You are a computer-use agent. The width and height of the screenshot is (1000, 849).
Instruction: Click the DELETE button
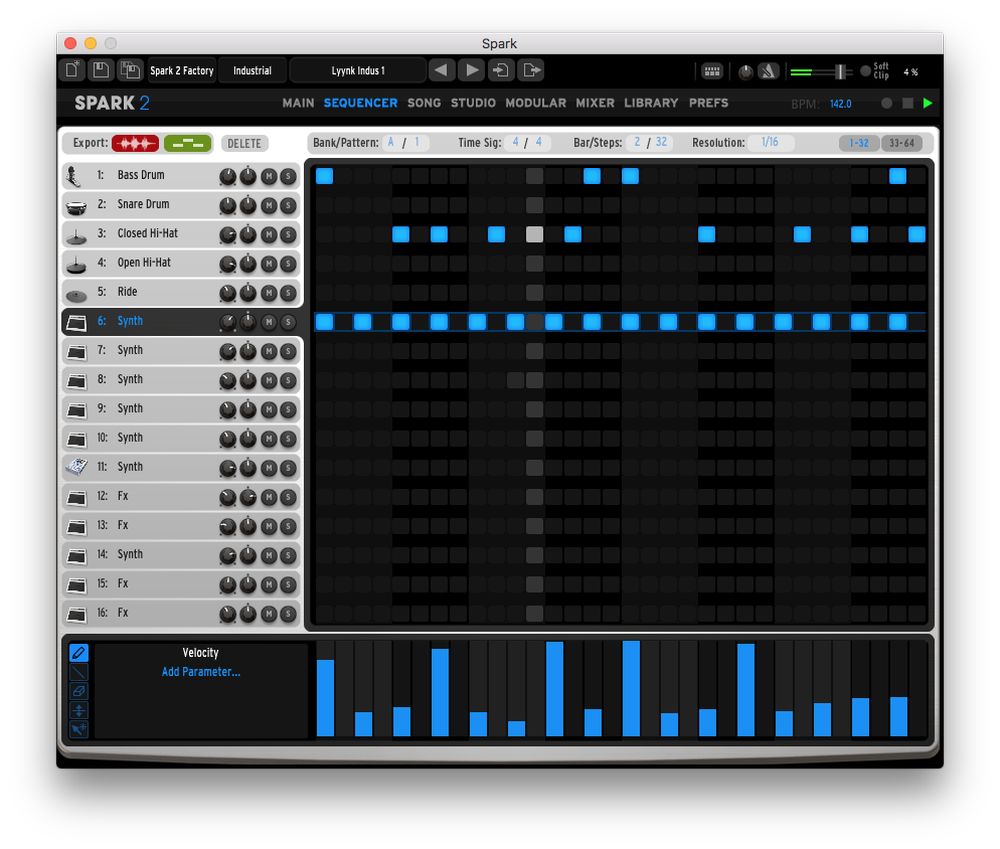[244, 143]
